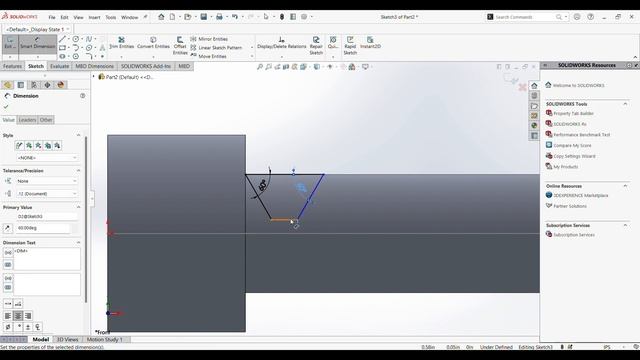Open the File menu

(52, 18)
